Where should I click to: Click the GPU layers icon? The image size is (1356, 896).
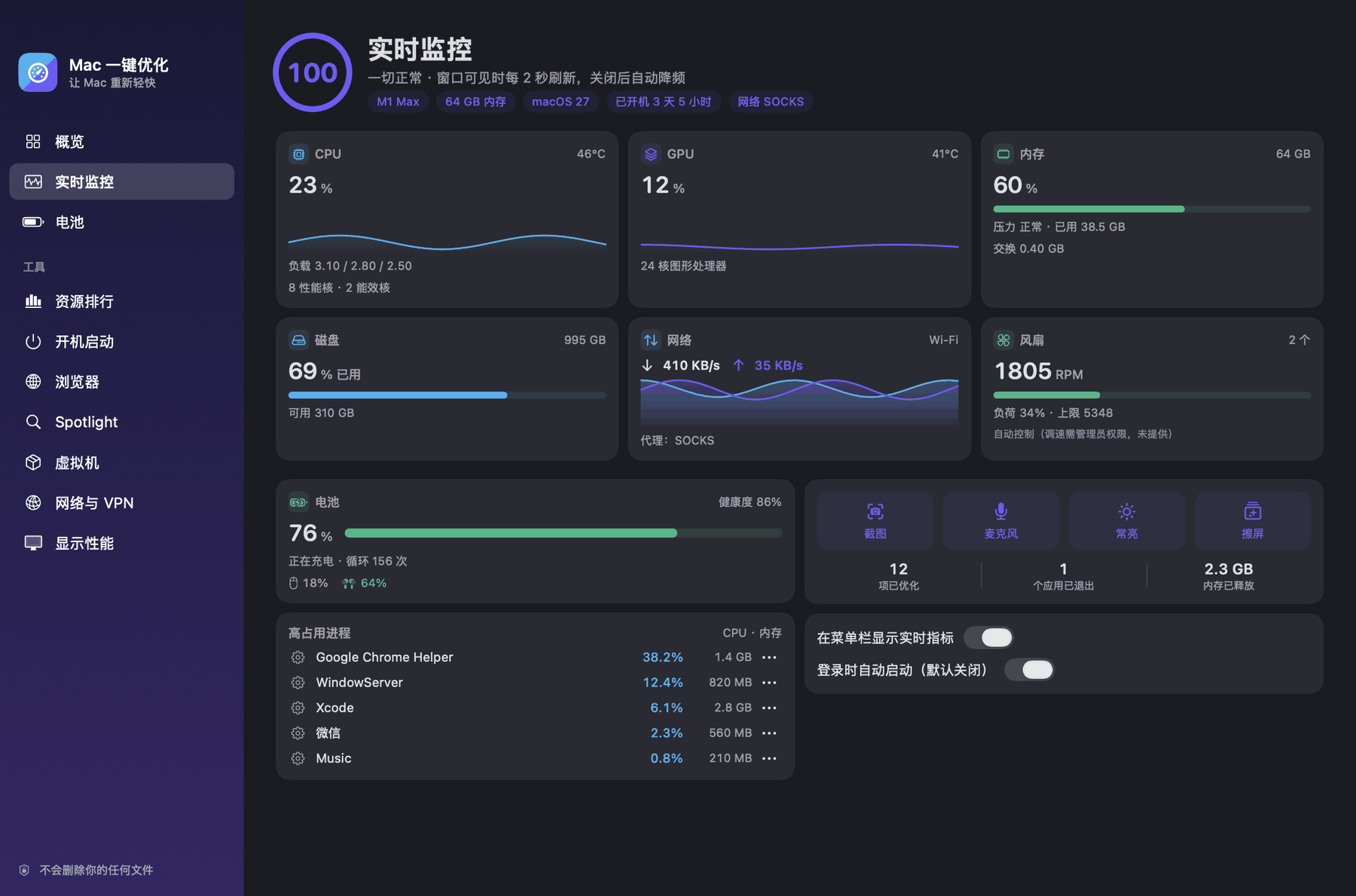click(651, 154)
